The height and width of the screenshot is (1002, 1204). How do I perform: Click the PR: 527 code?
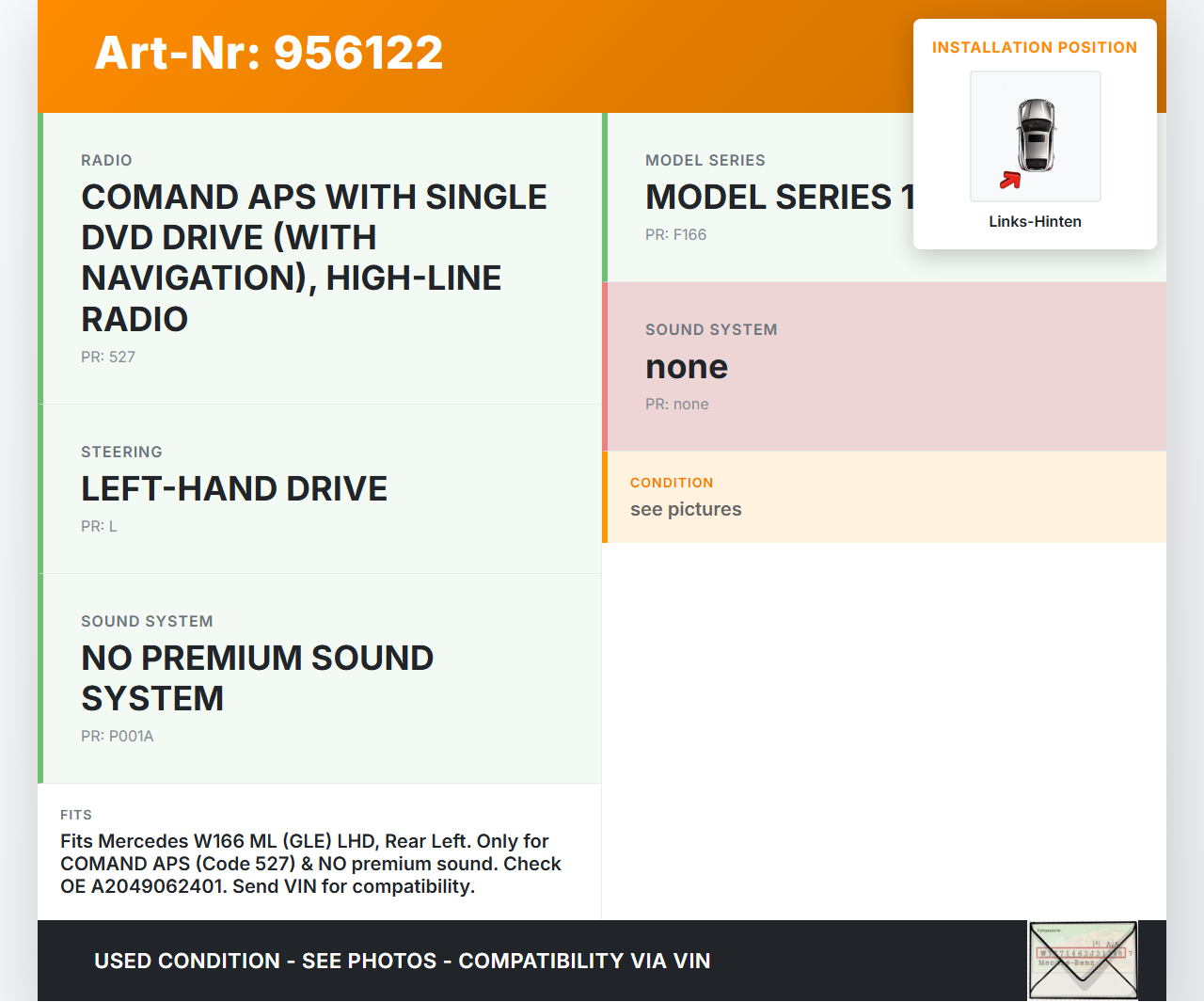(x=108, y=358)
